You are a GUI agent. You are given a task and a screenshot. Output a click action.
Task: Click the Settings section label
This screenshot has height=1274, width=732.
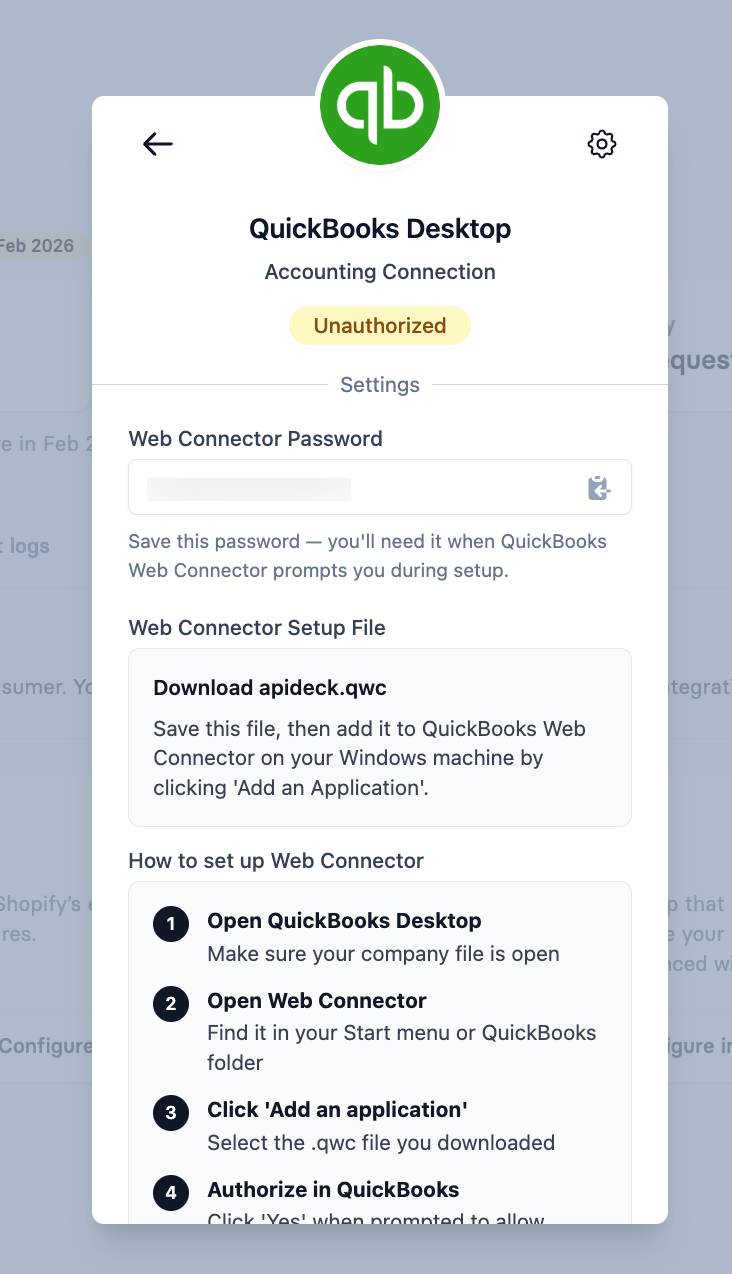[x=380, y=385]
